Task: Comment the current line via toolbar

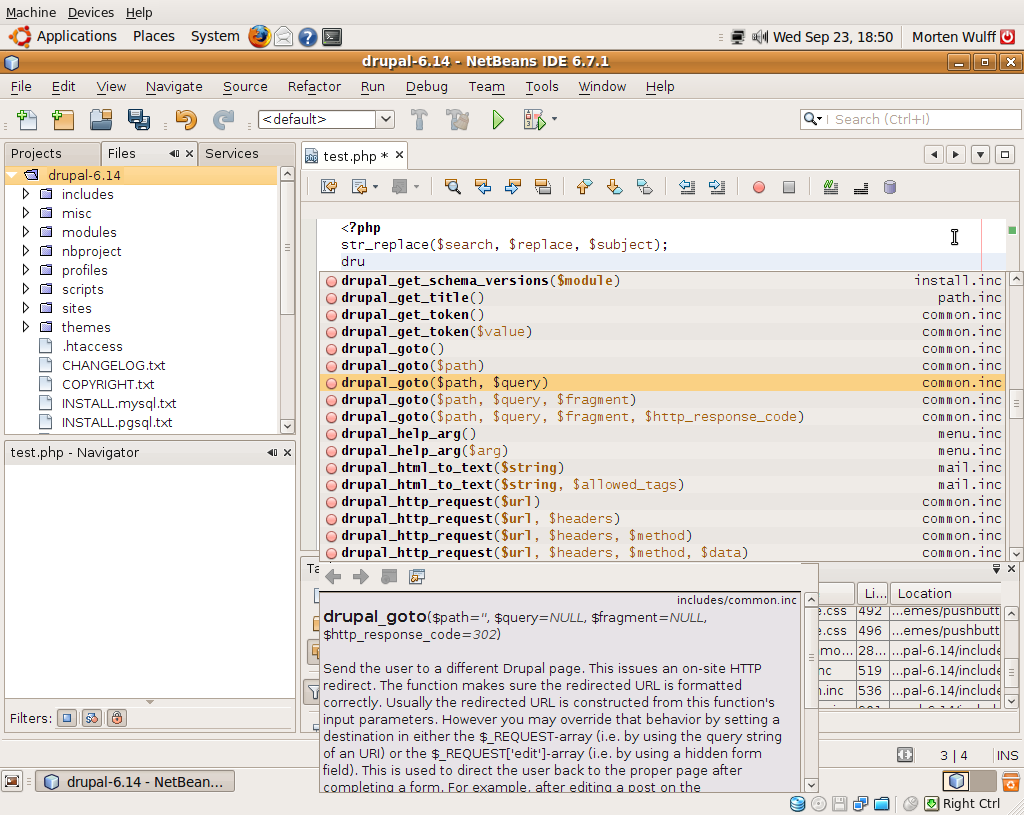Action: (831, 187)
